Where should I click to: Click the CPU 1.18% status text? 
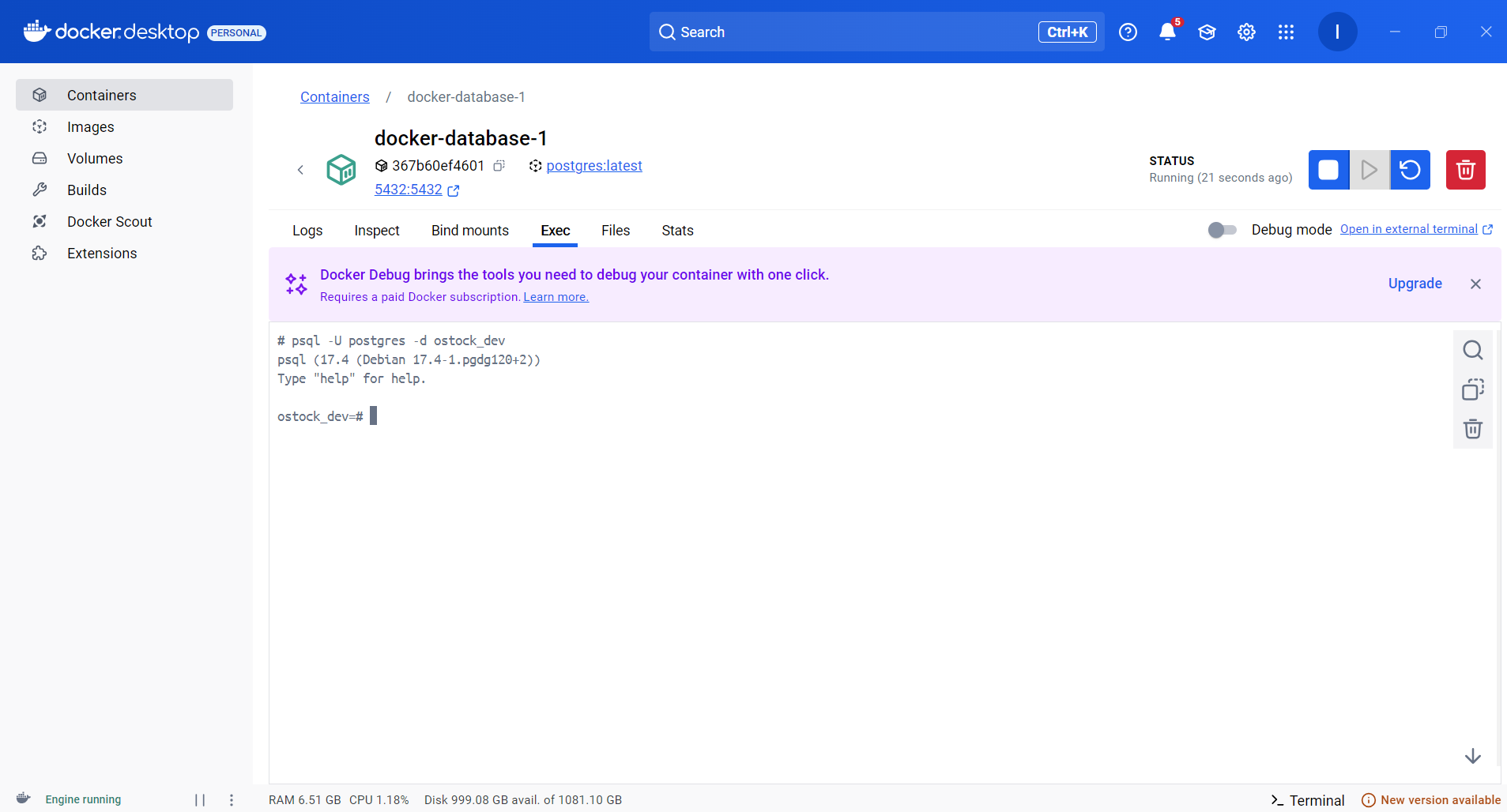click(379, 800)
